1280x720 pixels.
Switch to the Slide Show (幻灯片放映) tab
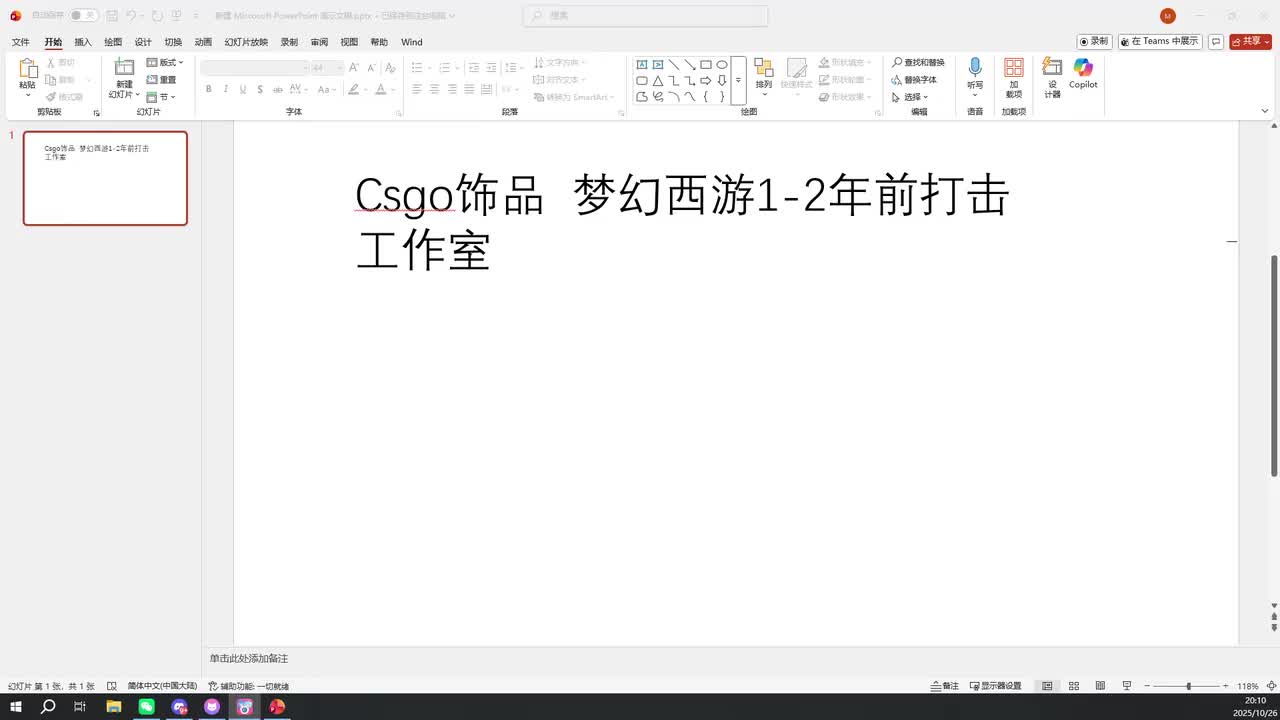(x=246, y=42)
